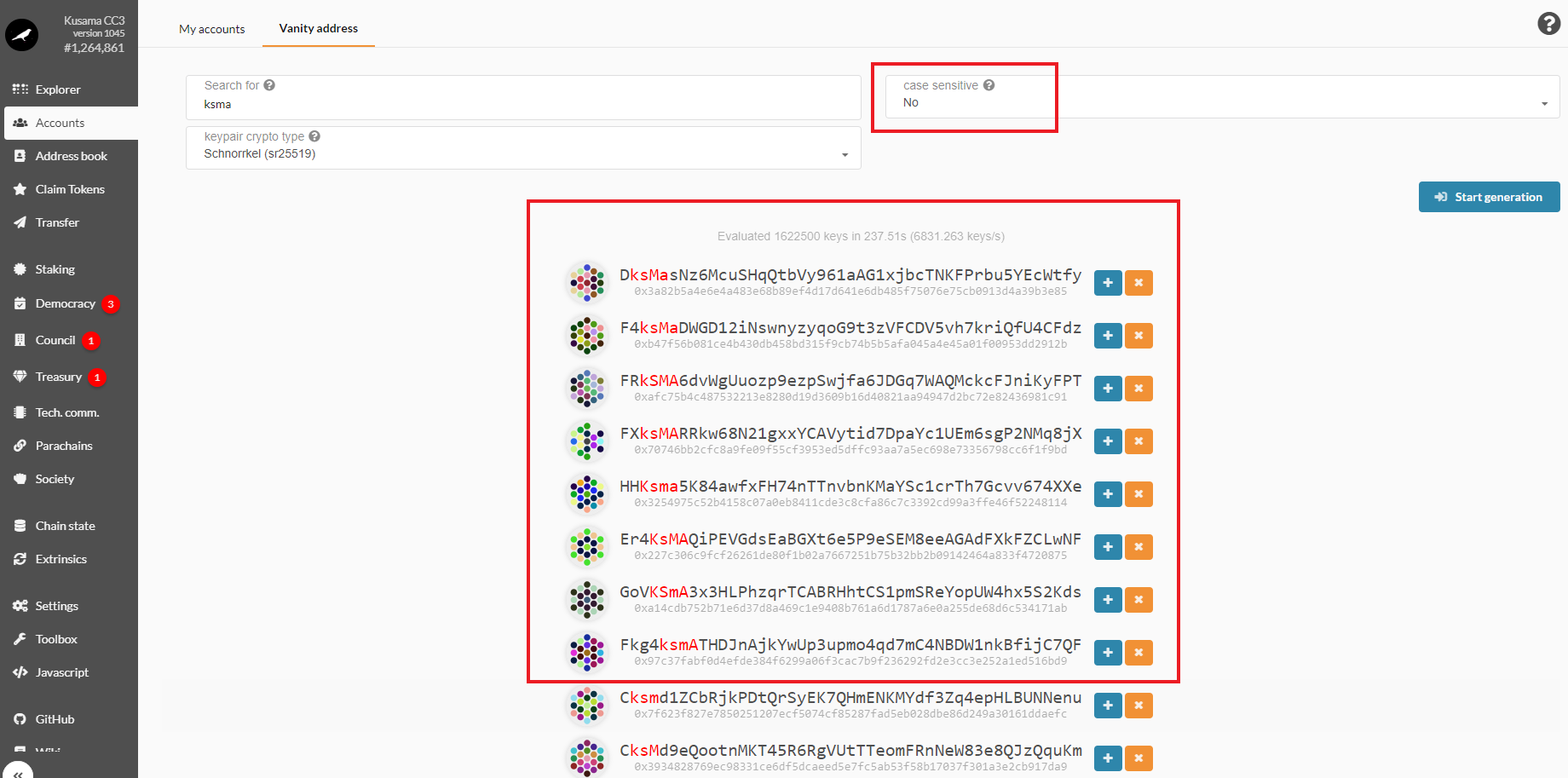Save the F4ksMaDWGD address with plus button
The height and width of the screenshot is (778, 1568).
(1107, 336)
